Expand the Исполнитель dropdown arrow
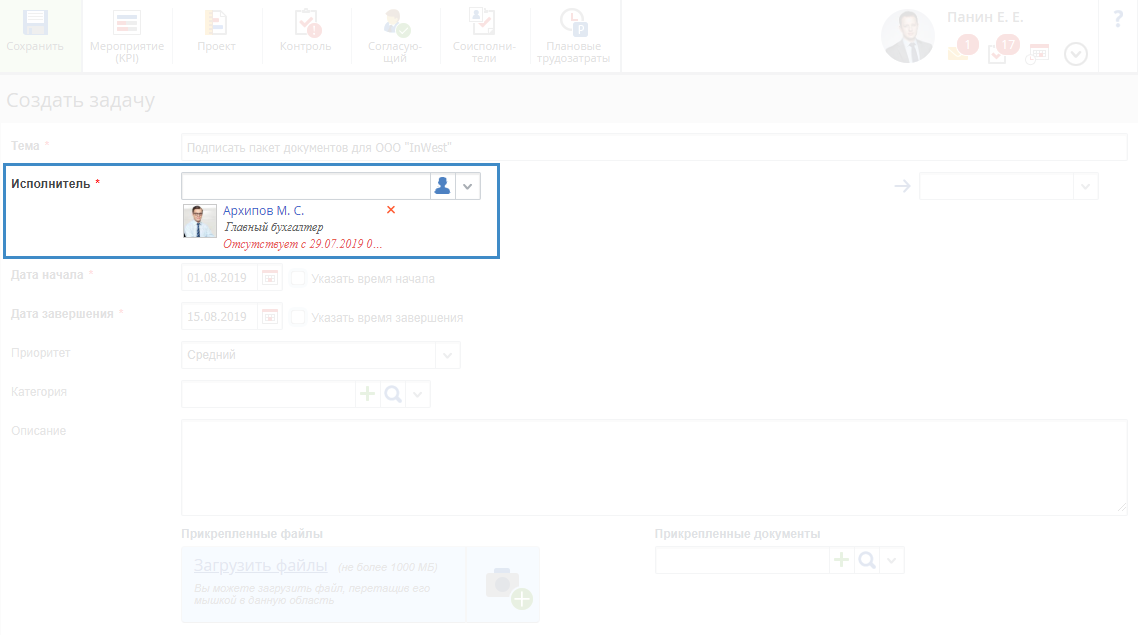 click(x=467, y=187)
